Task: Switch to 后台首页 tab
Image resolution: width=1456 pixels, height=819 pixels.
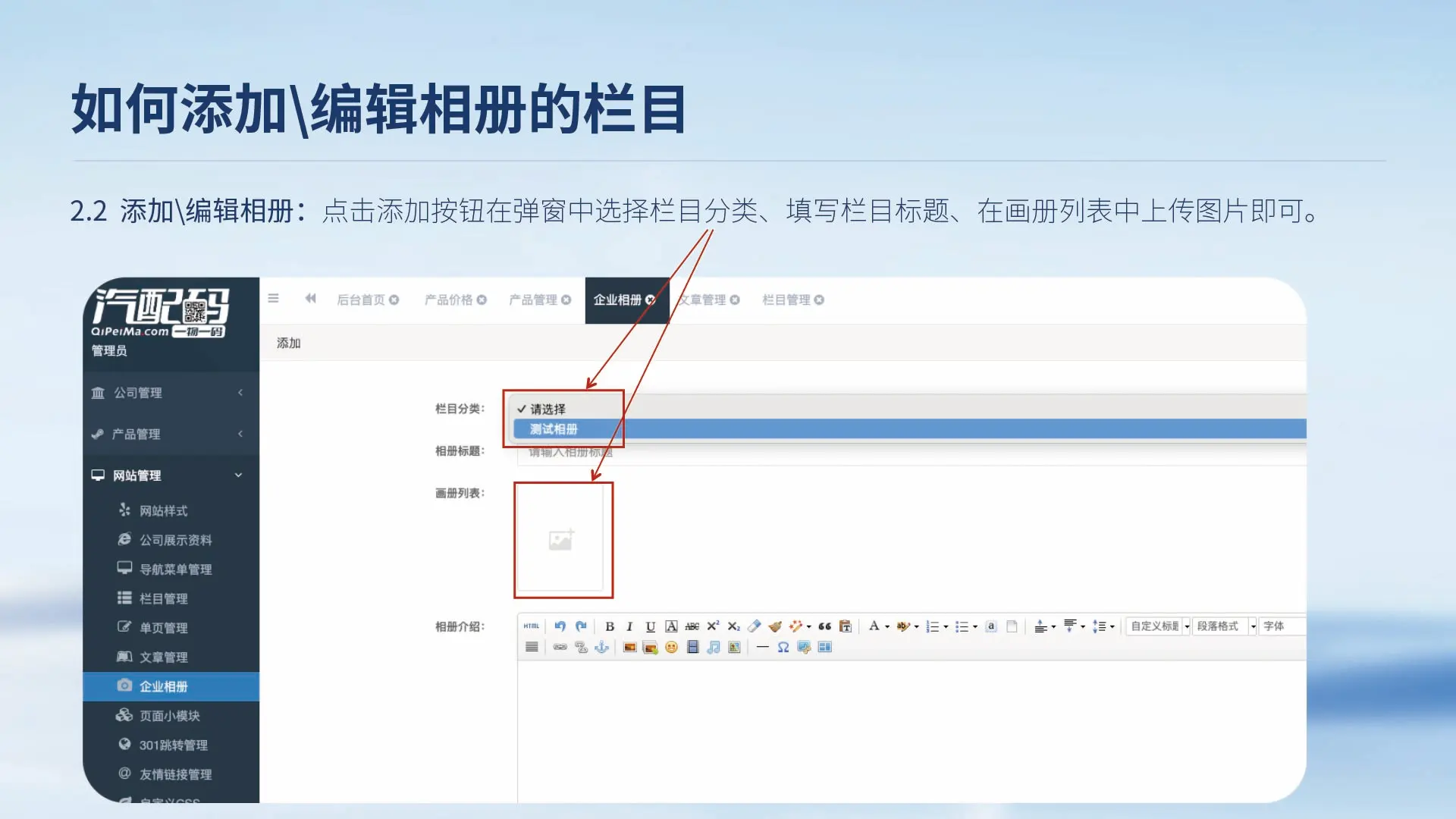Action: (x=361, y=300)
